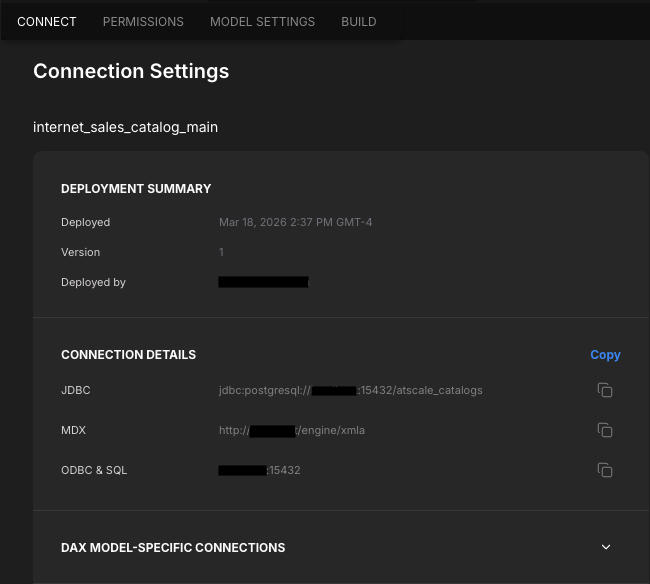
Task: Click the Connection Settings heading
Action: pyautogui.click(x=131, y=71)
